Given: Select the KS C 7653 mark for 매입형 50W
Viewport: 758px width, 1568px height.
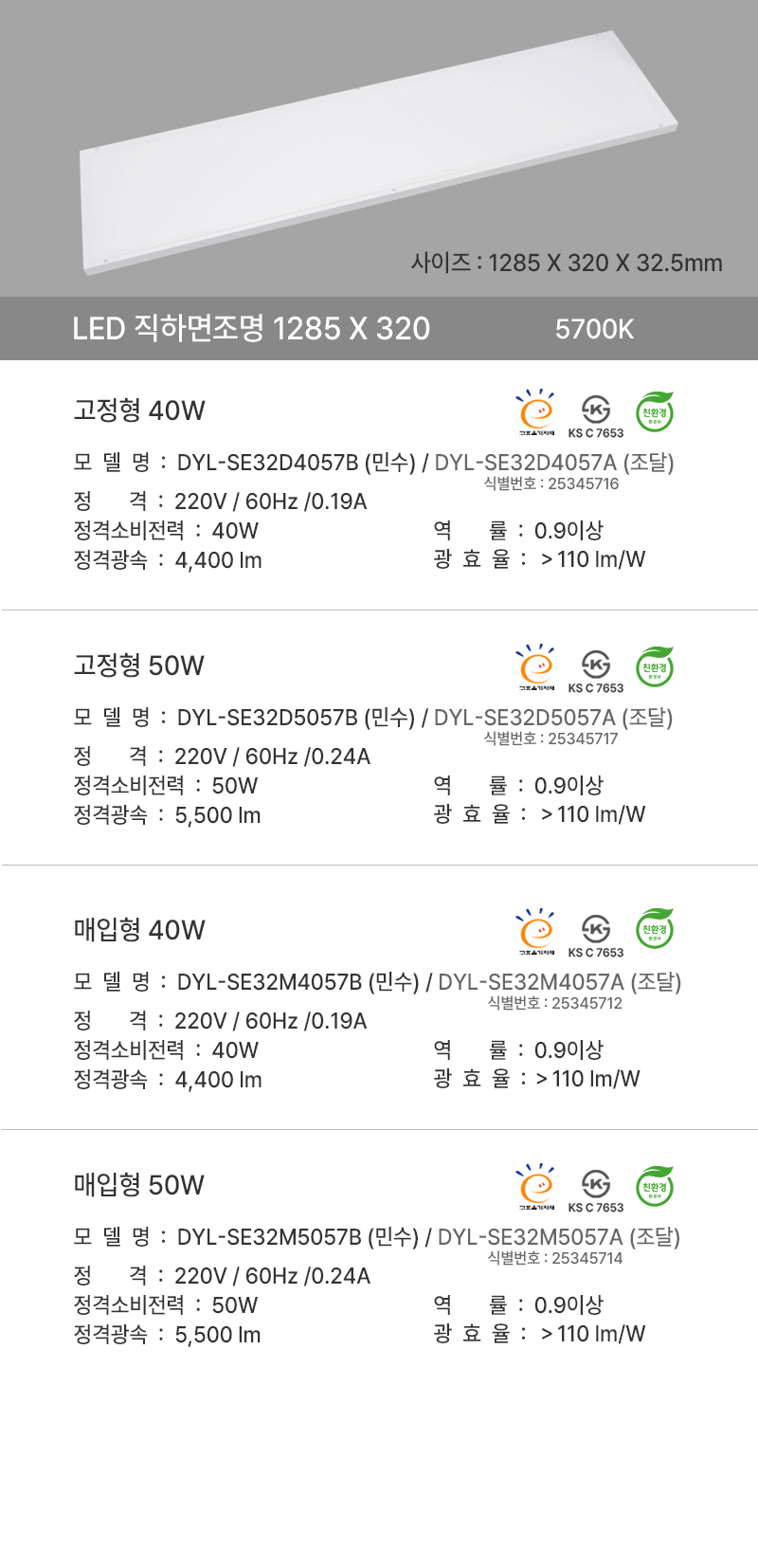Looking at the screenshot, I should [x=596, y=1189].
